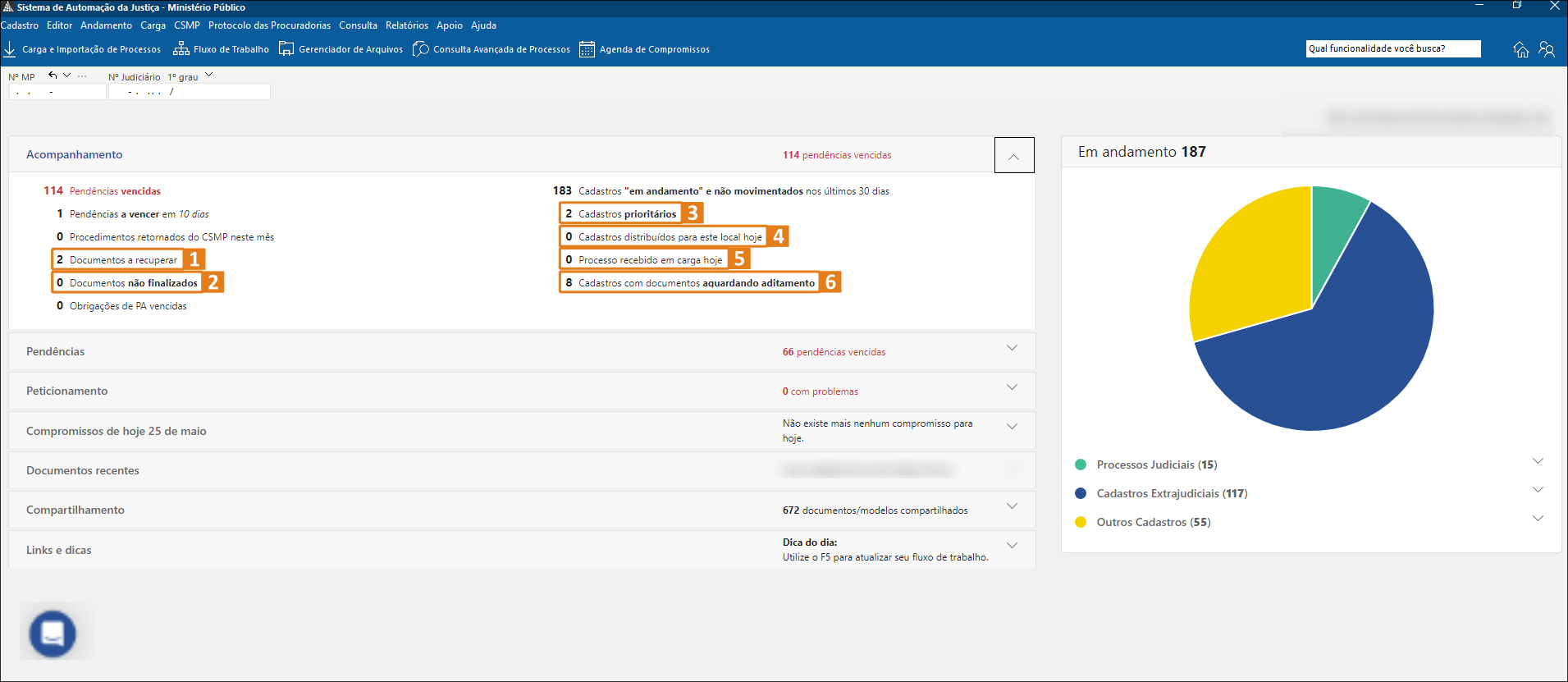
Task: Click the Nº Judiciário input field
Action: [190, 92]
